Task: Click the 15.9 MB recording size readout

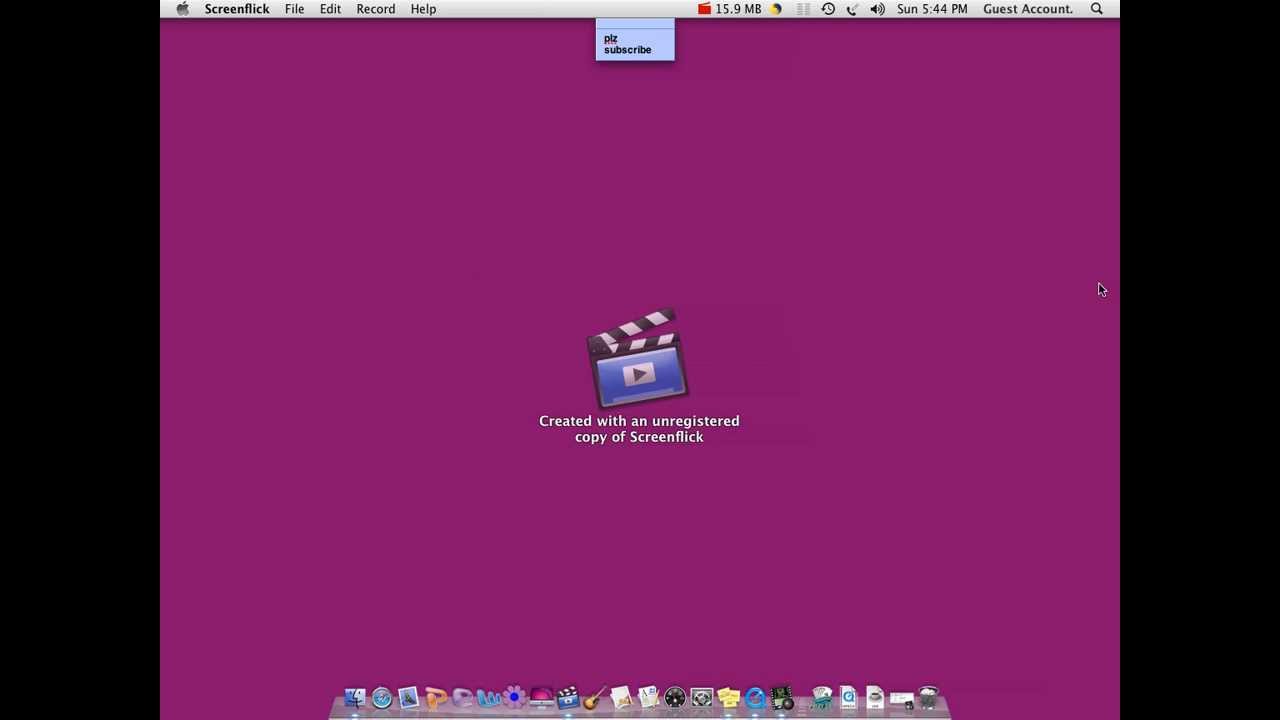Action: [x=739, y=9]
